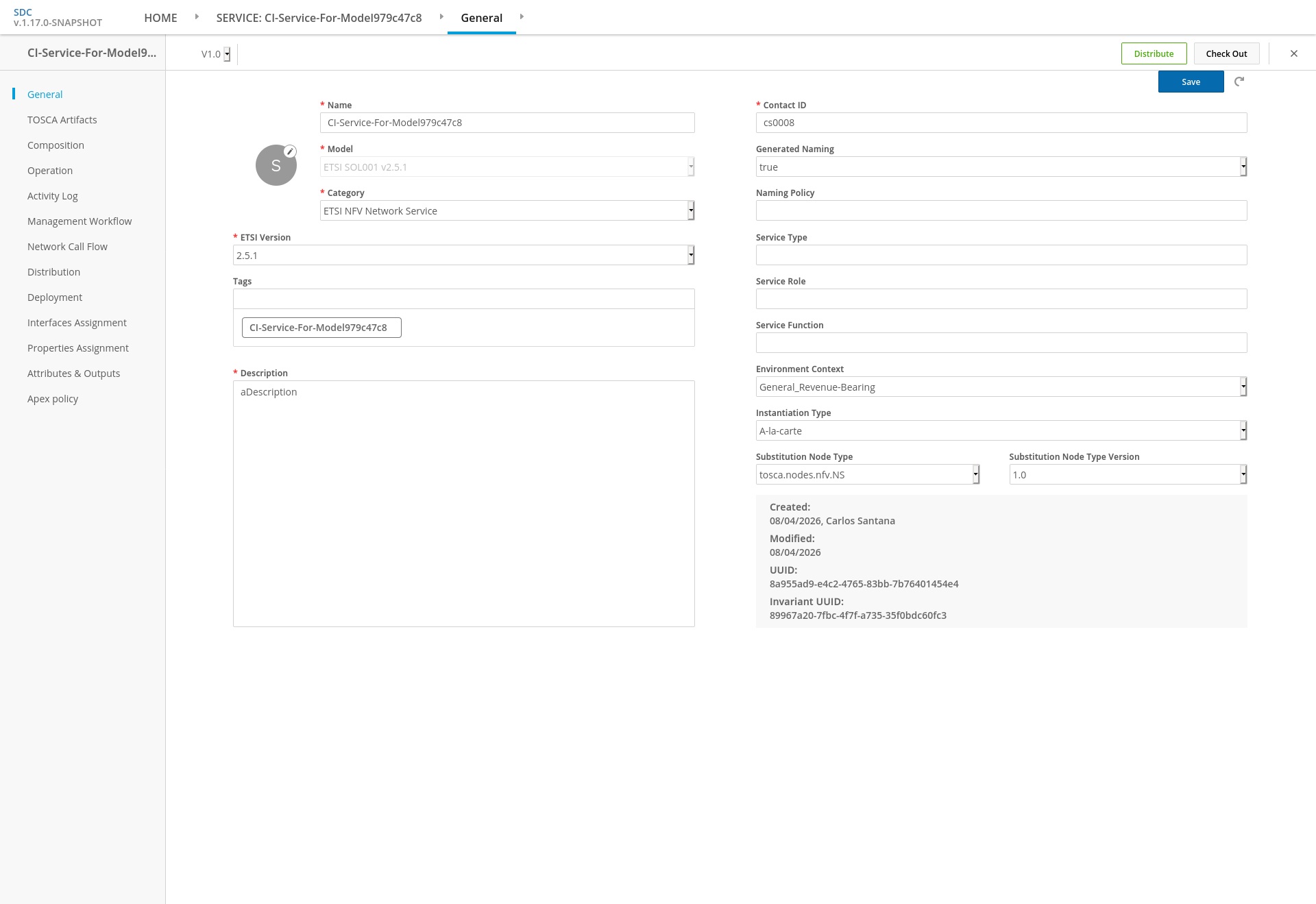Open Network Call Flow section
Image resolution: width=1316 pixels, height=904 pixels.
pyautogui.click(x=67, y=247)
